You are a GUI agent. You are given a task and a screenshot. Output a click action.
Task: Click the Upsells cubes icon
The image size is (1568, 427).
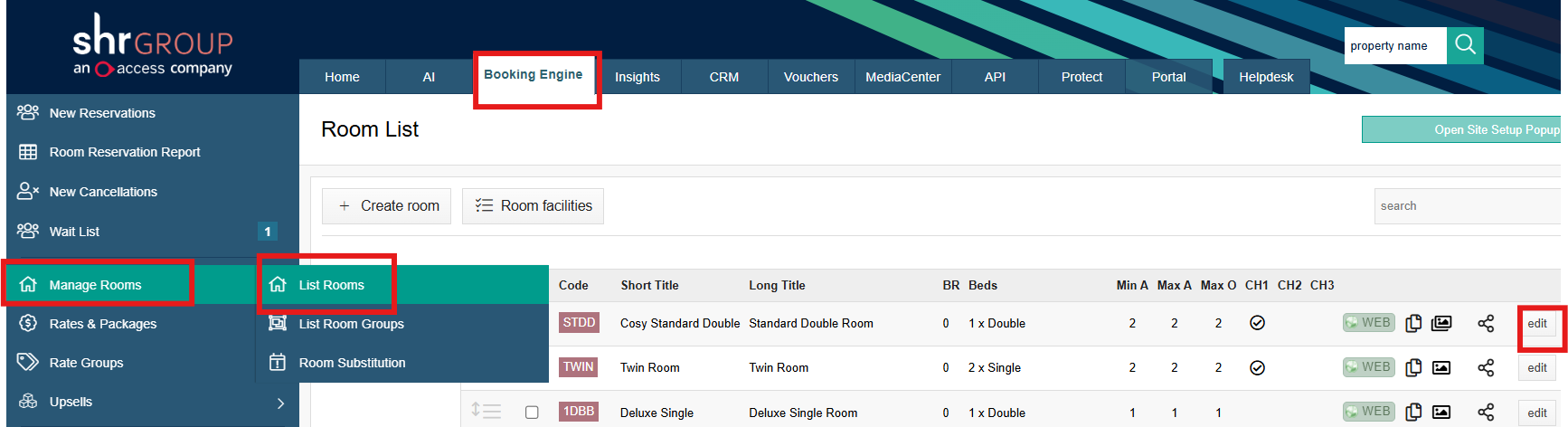tap(28, 401)
